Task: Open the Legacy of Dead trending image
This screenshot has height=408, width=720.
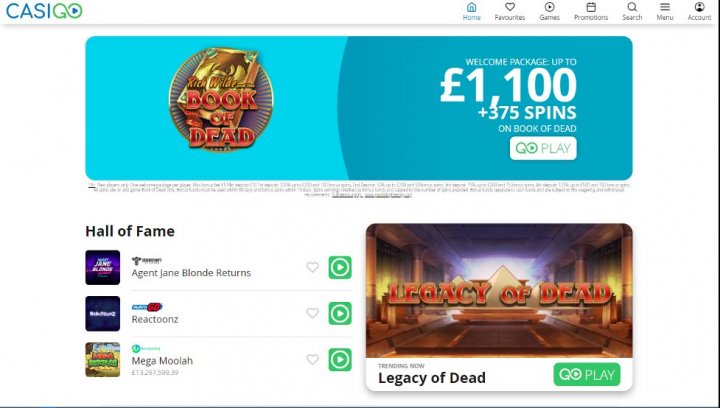Action: click(x=499, y=291)
